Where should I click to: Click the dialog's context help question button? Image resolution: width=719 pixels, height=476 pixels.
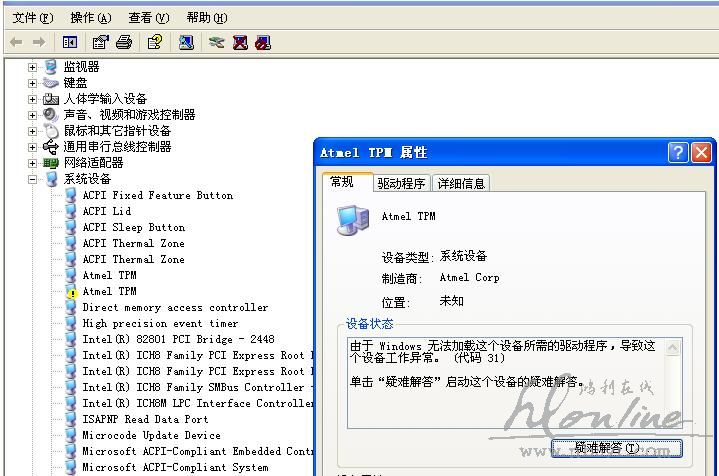pos(678,153)
